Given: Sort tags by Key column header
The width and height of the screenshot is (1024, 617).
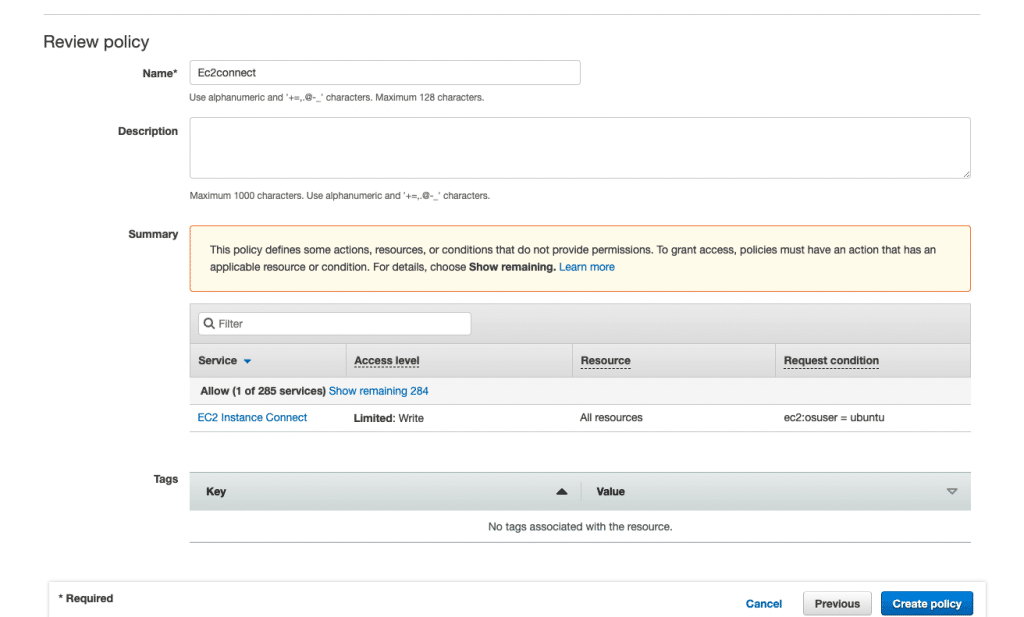Looking at the screenshot, I should 216,492.
